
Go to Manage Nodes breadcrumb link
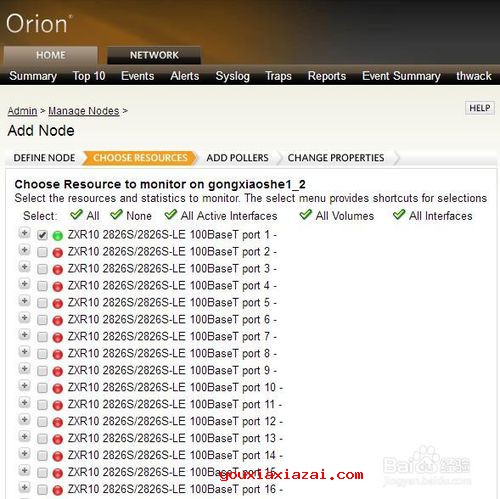(x=84, y=111)
